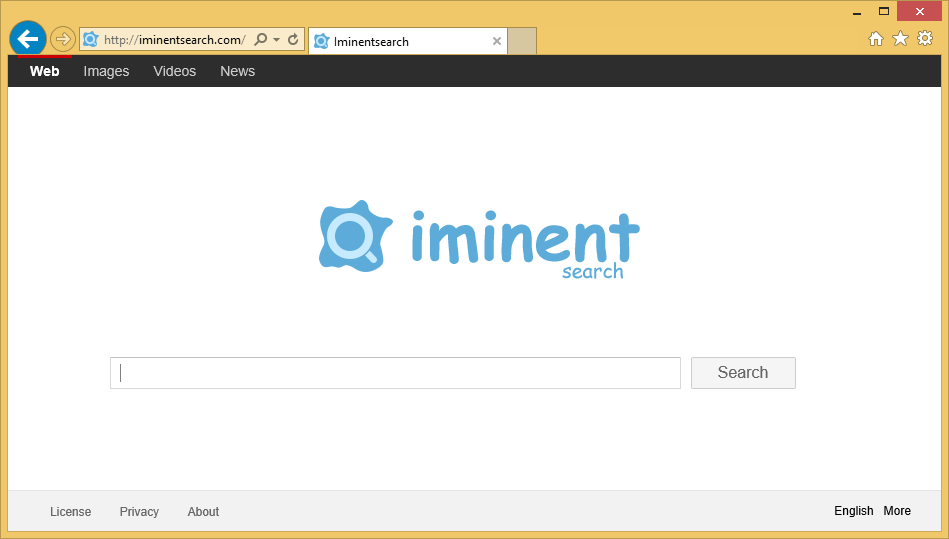Expand the More languages option
Screen dimensions: 949x539
point(897,511)
